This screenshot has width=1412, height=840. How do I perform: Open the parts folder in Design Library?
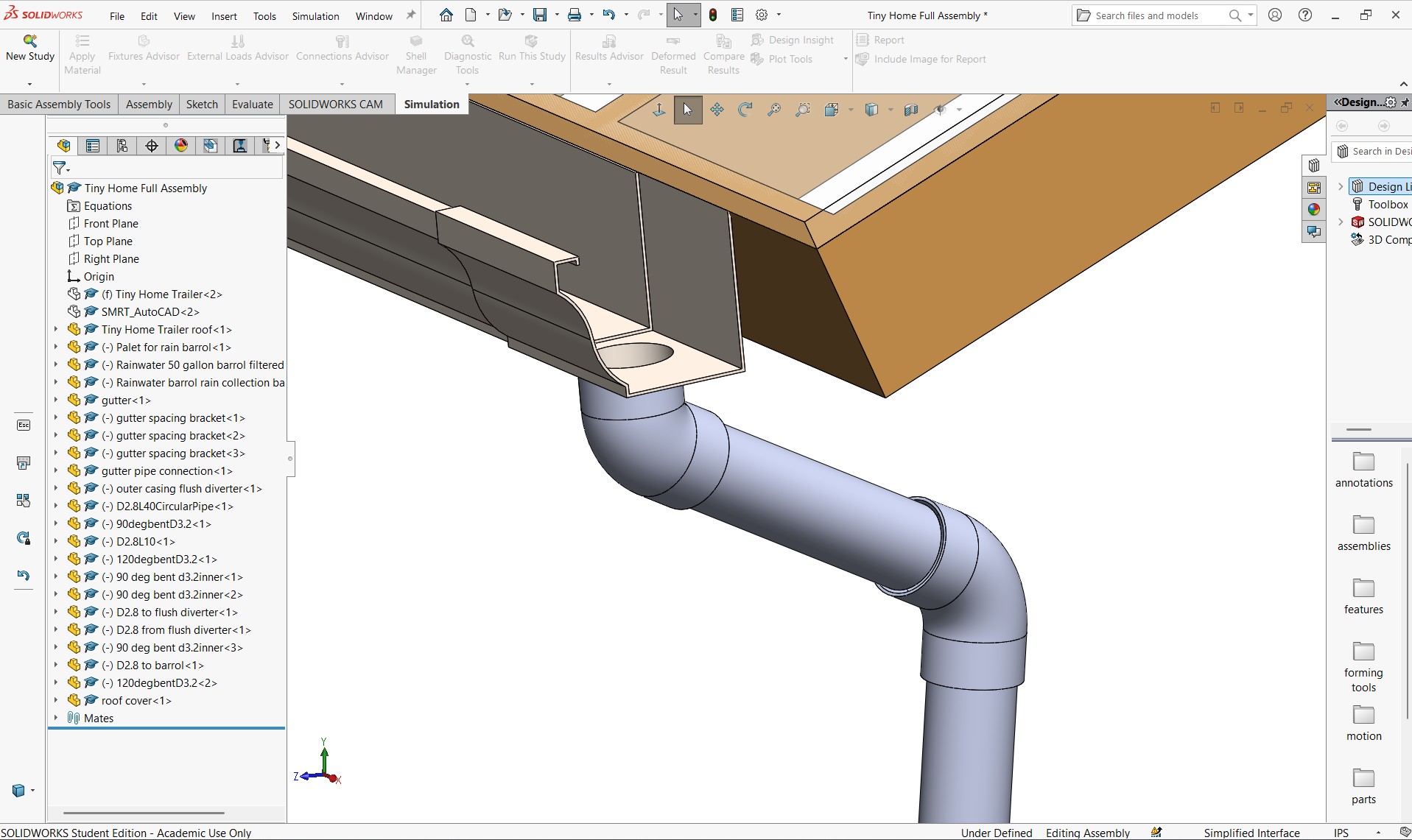(1363, 787)
